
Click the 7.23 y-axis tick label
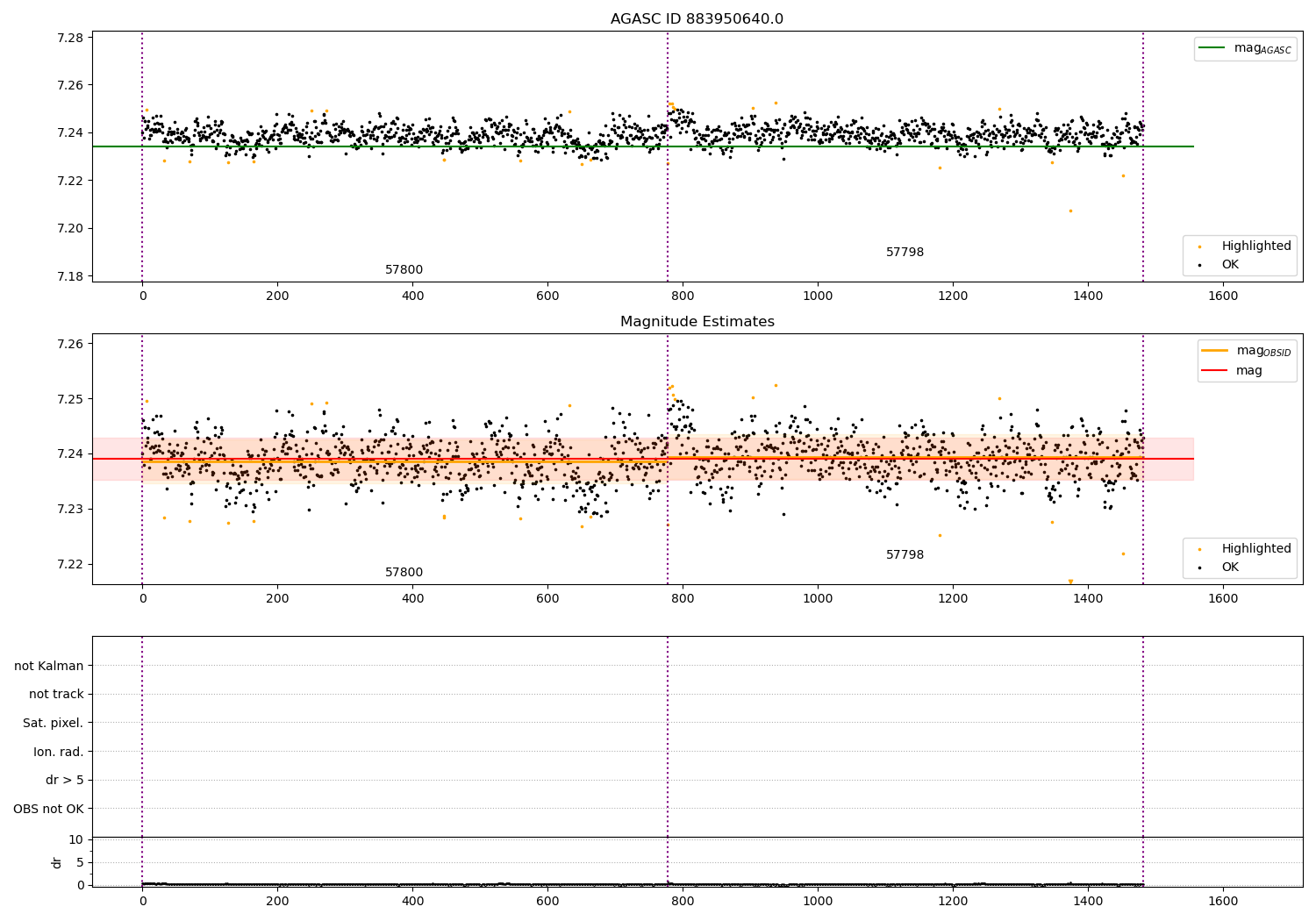point(68,510)
